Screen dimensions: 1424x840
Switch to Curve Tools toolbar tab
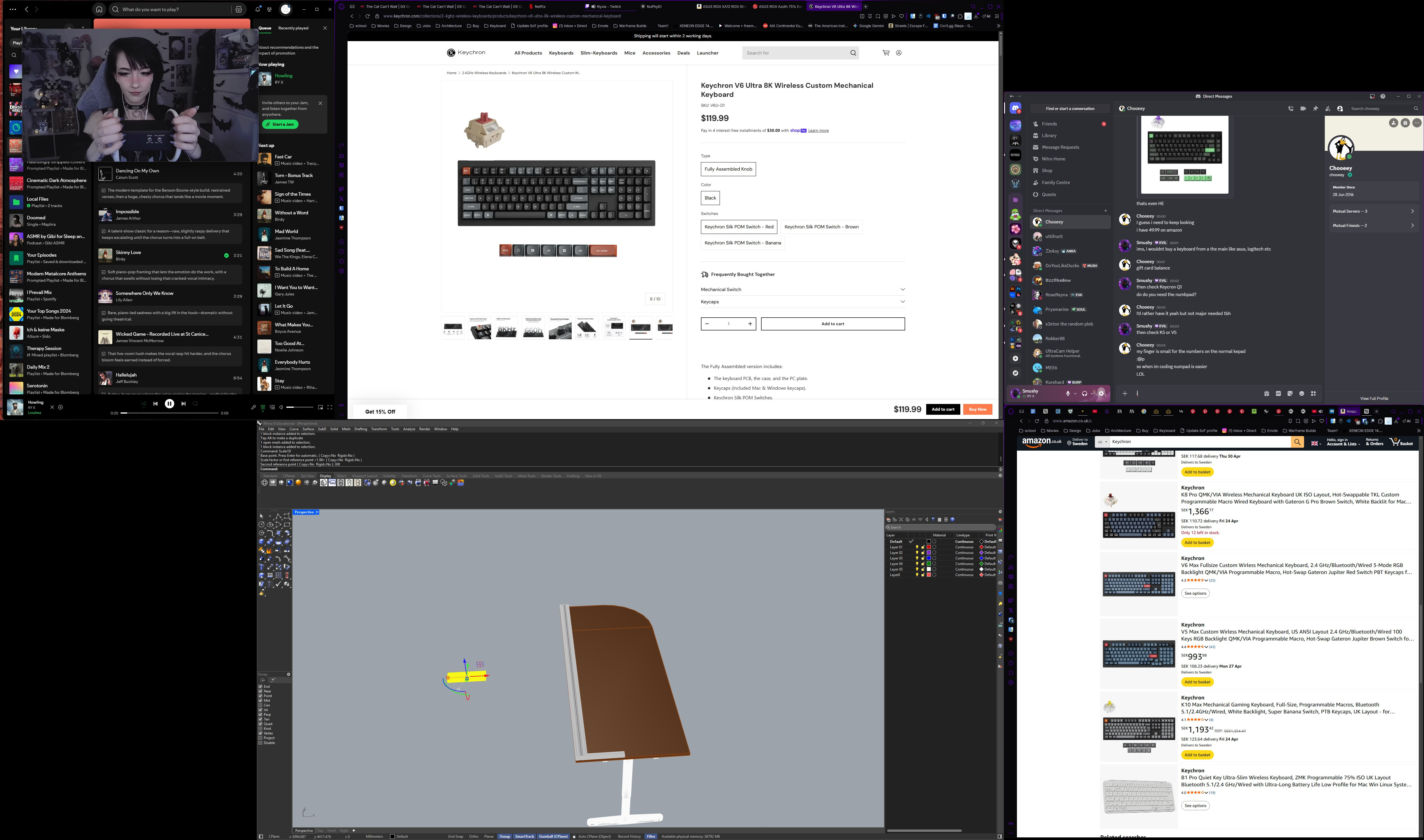(x=432, y=476)
